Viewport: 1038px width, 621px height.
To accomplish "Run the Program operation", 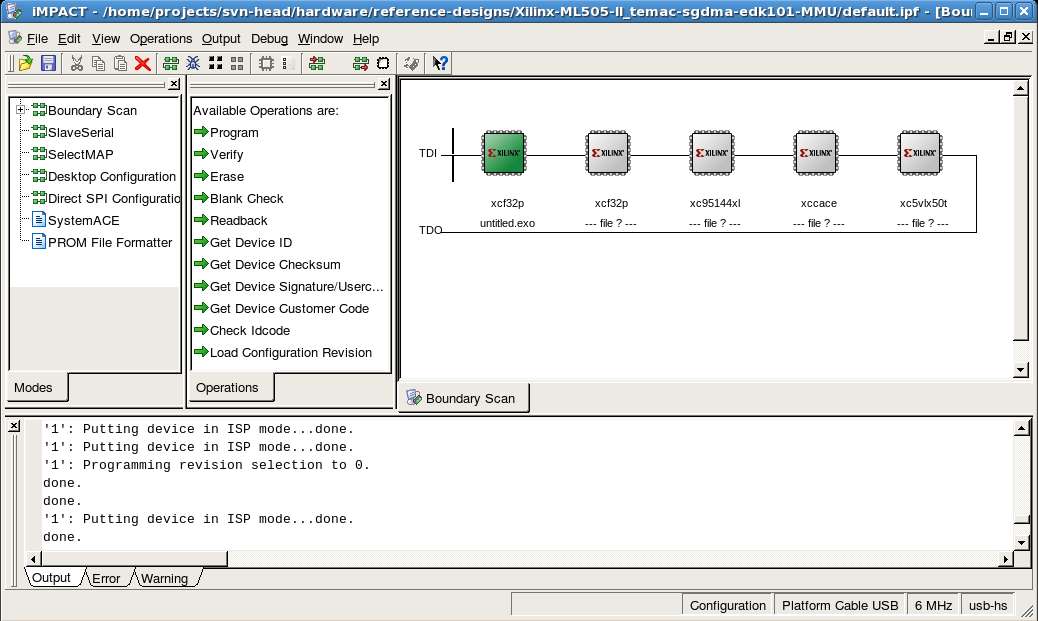I will tap(233, 132).
